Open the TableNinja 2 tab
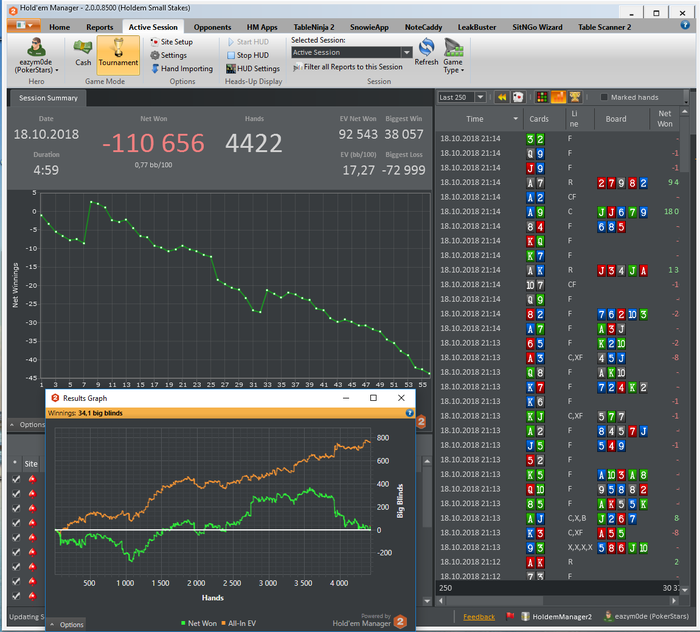This screenshot has width=700, height=632. tap(314, 27)
